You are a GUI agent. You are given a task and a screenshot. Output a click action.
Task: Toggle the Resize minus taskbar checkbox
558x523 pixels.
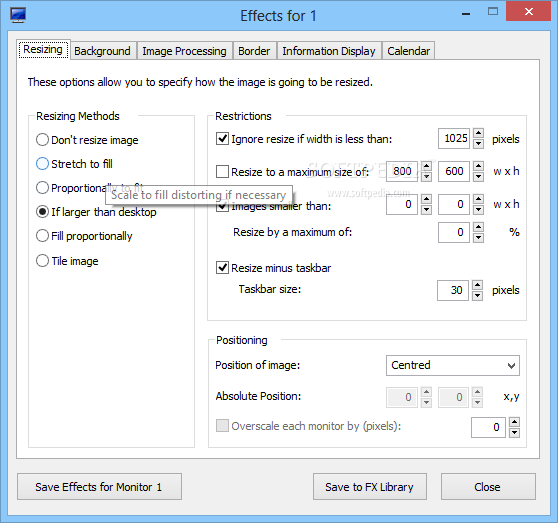coord(222,267)
